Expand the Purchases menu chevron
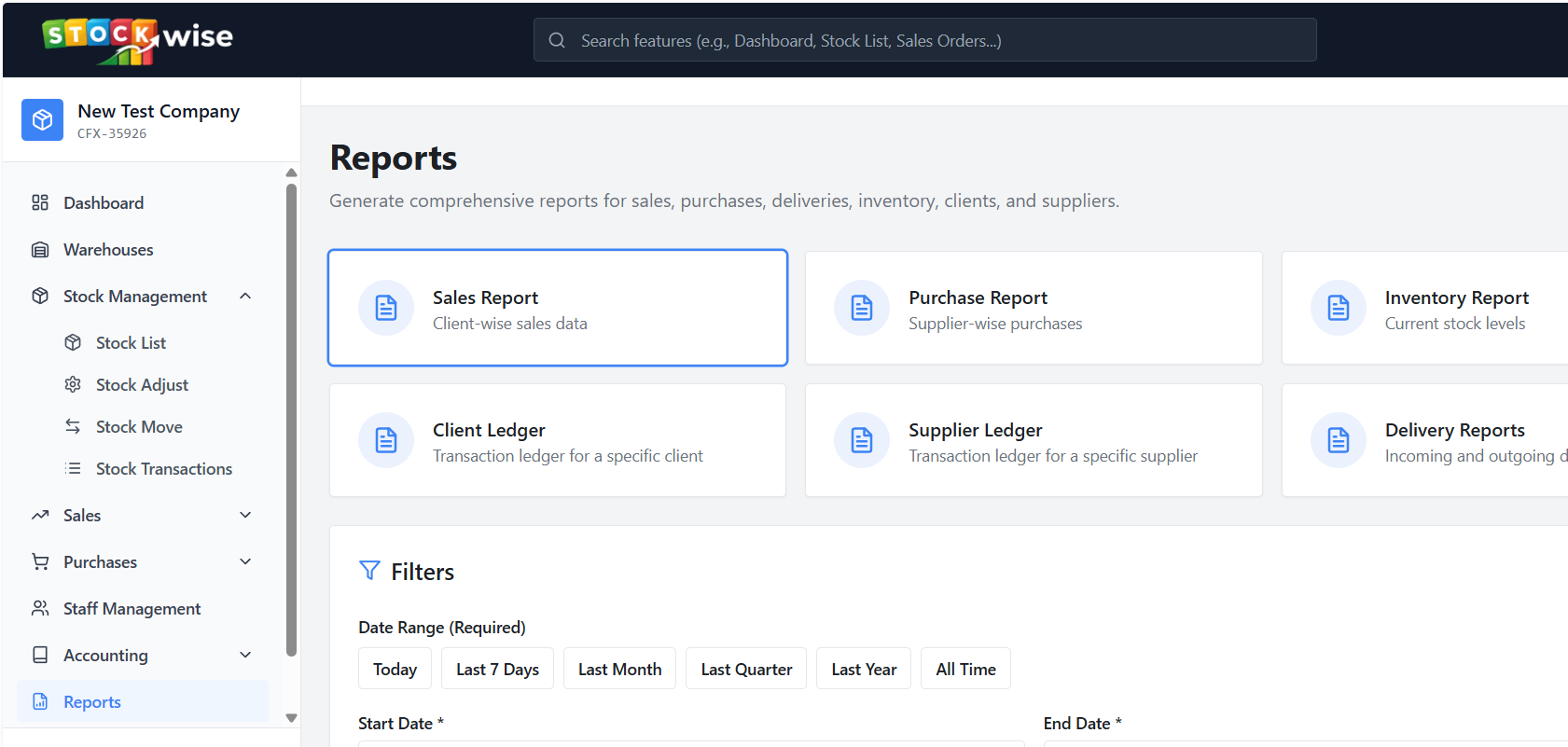 pos(245,561)
